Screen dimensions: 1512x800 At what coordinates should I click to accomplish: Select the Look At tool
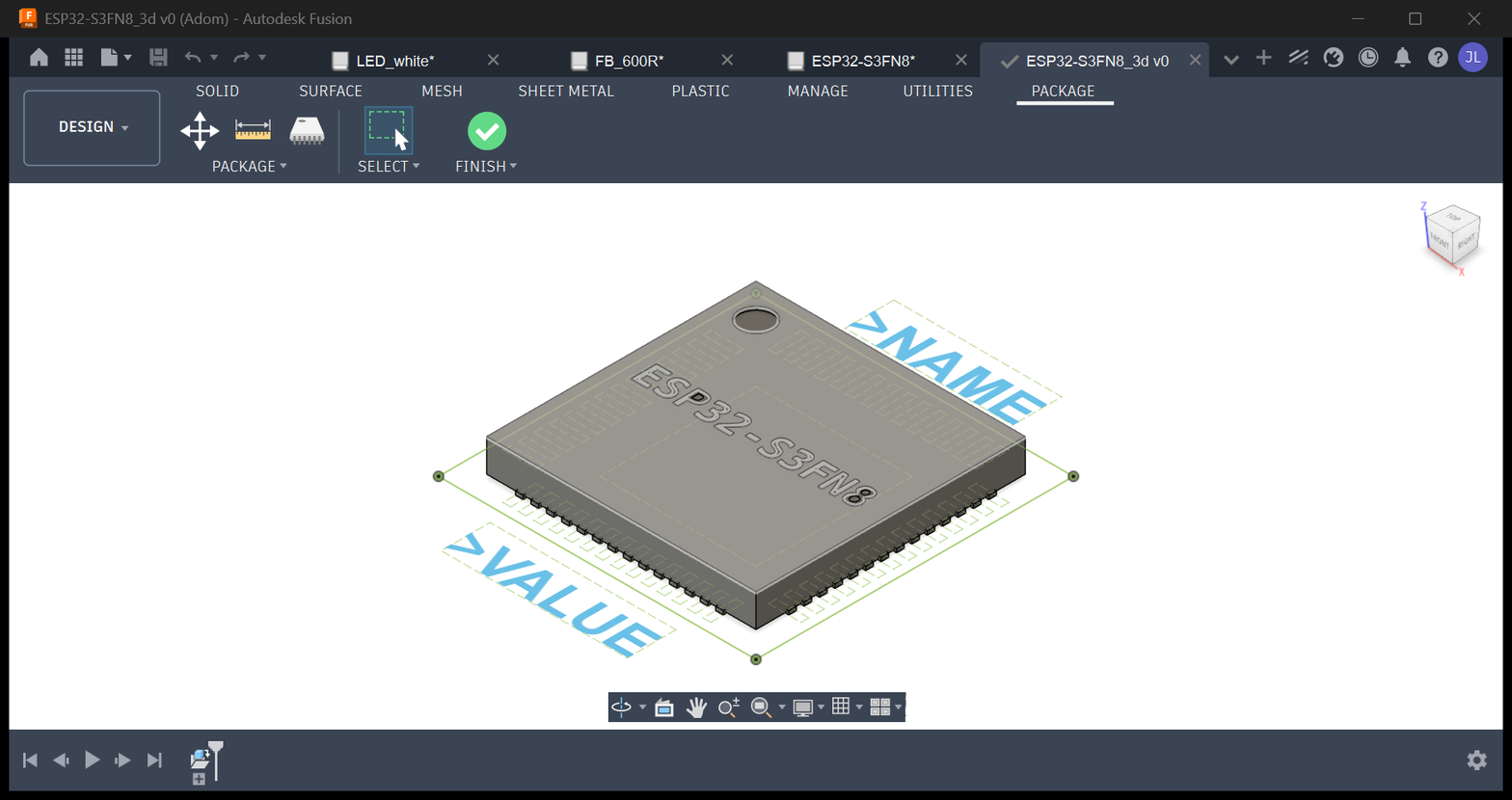(663, 707)
